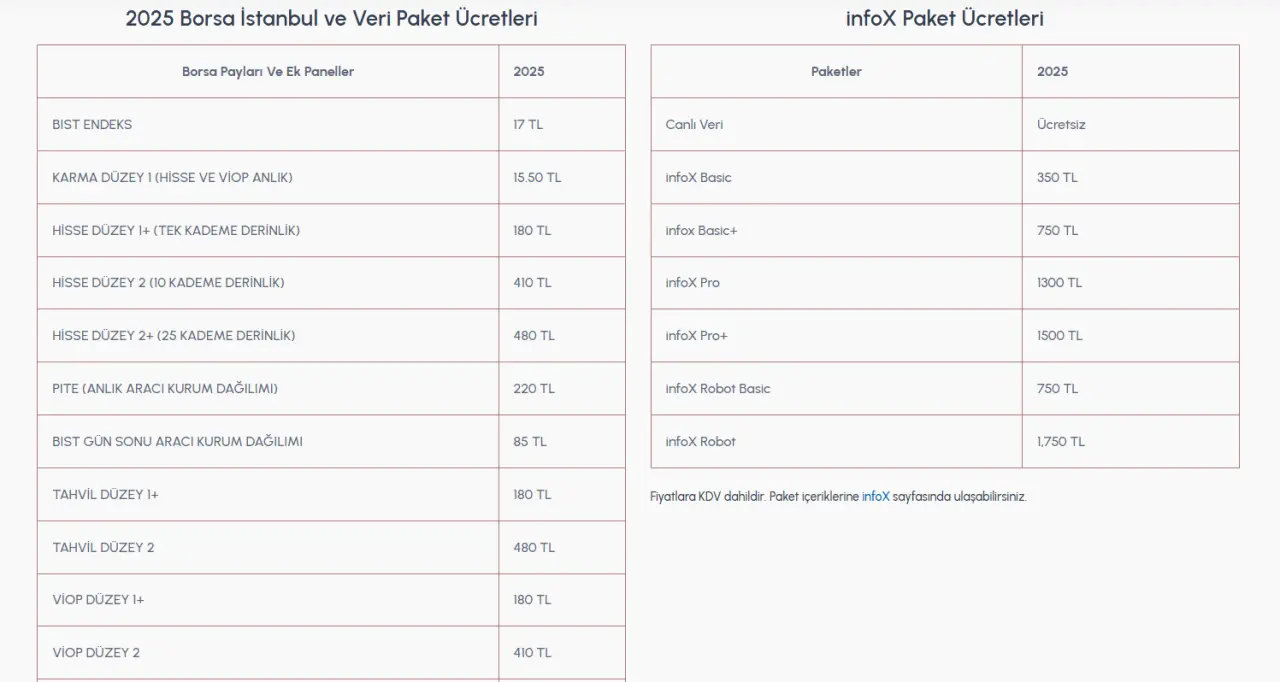The width and height of the screenshot is (1280, 682).
Task: Click the infox Basic+ package cell
Action: 701,231
